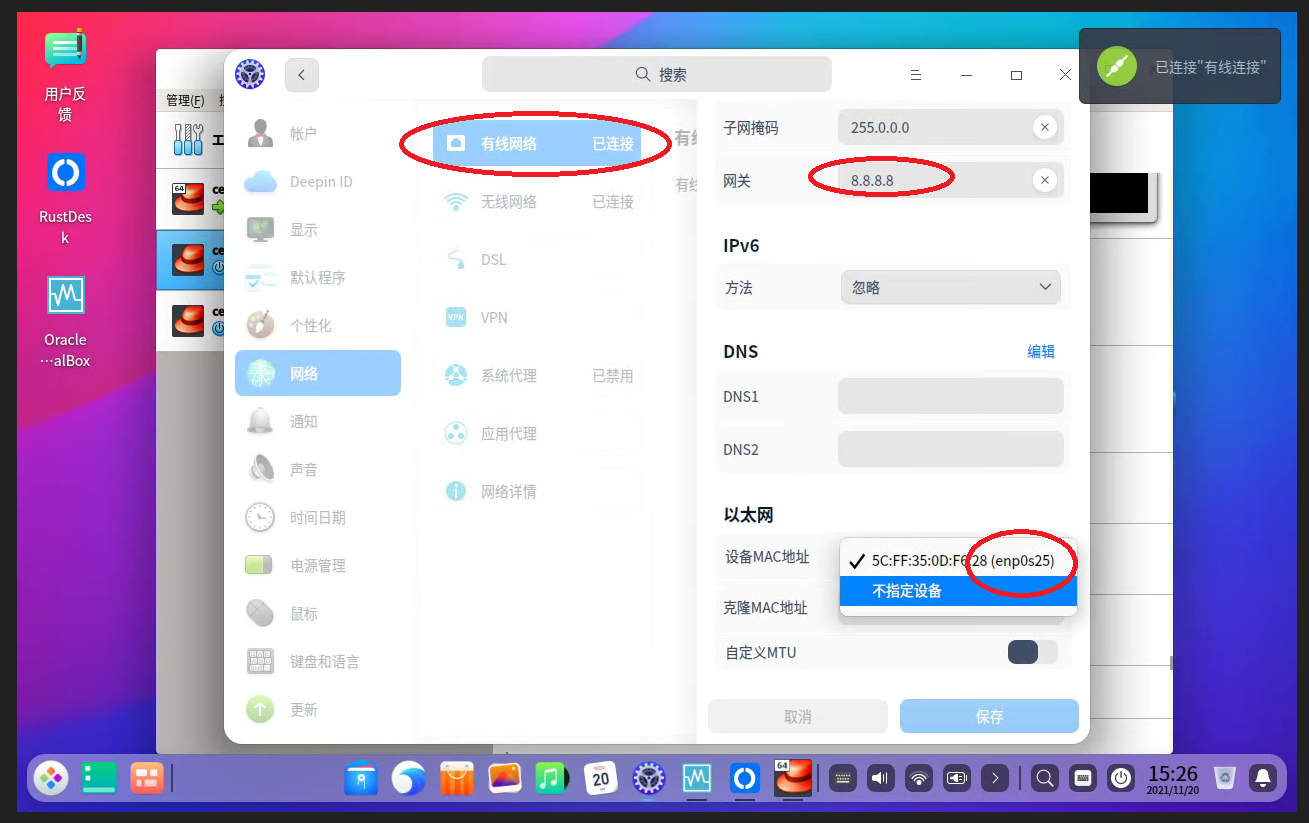The height and width of the screenshot is (823, 1309).
Task: Open the 管理(F) menu in VirtualBox
Action: click(185, 100)
